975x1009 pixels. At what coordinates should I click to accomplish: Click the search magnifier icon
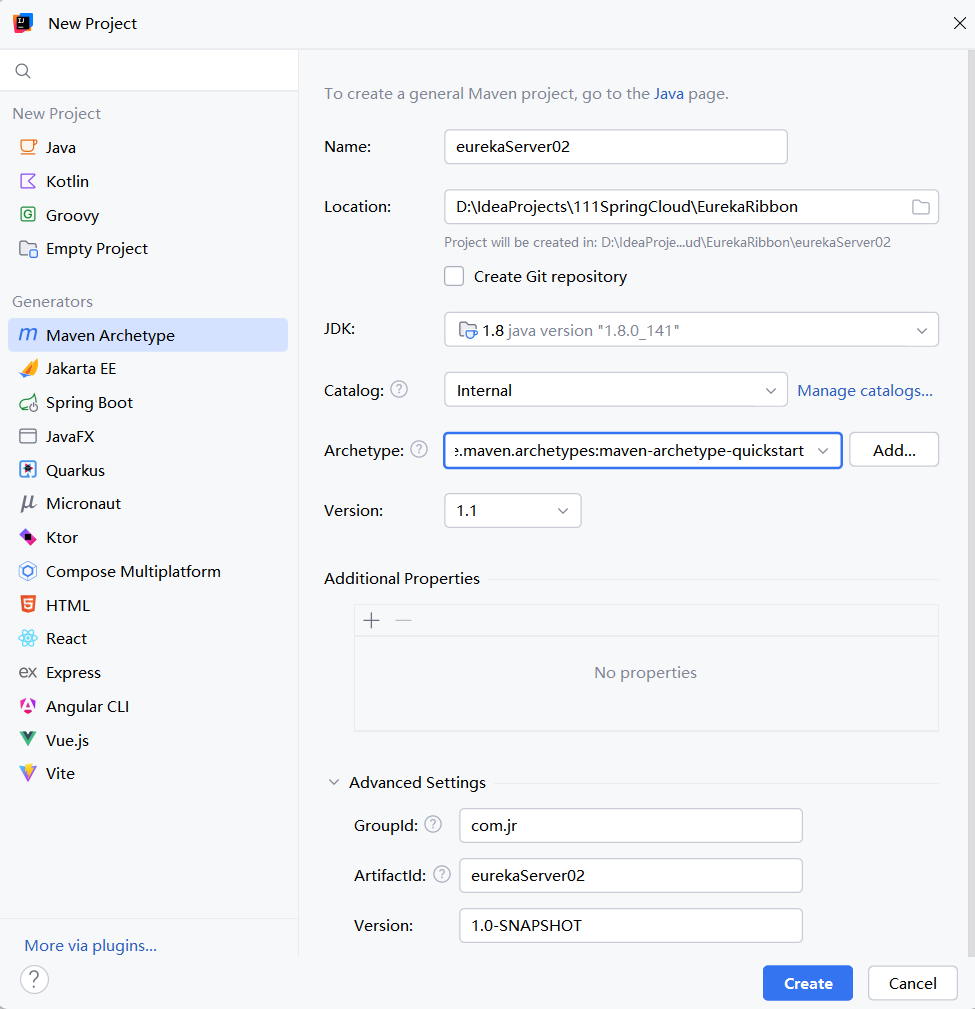click(23, 71)
